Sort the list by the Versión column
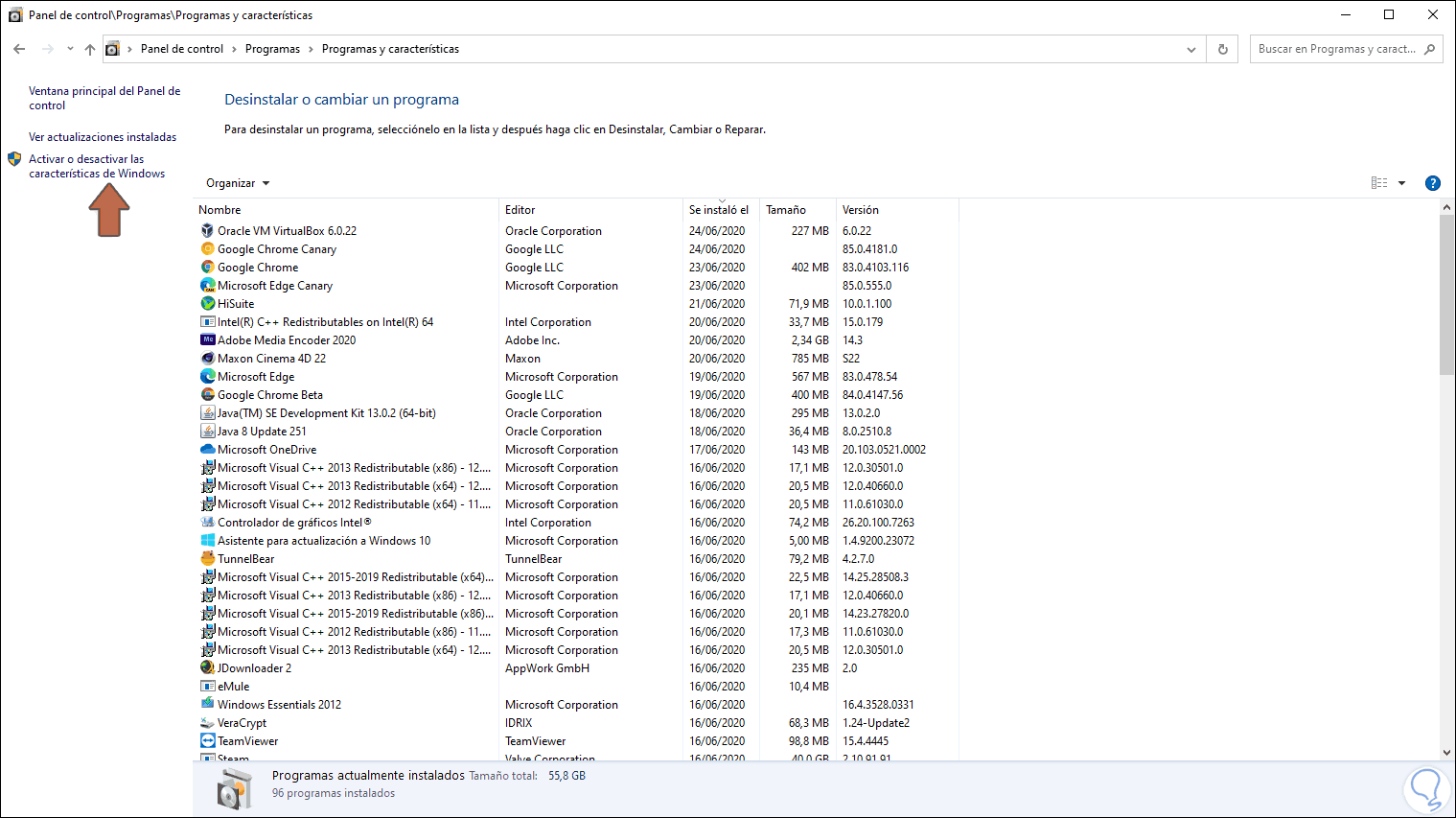The width and height of the screenshot is (1456, 818). (x=897, y=210)
